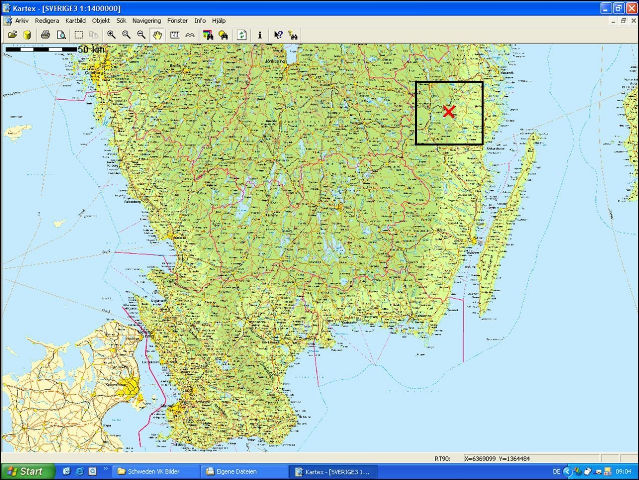Open the Arkiv menu
The height and width of the screenshot is (480, 639).
[21, 20]
